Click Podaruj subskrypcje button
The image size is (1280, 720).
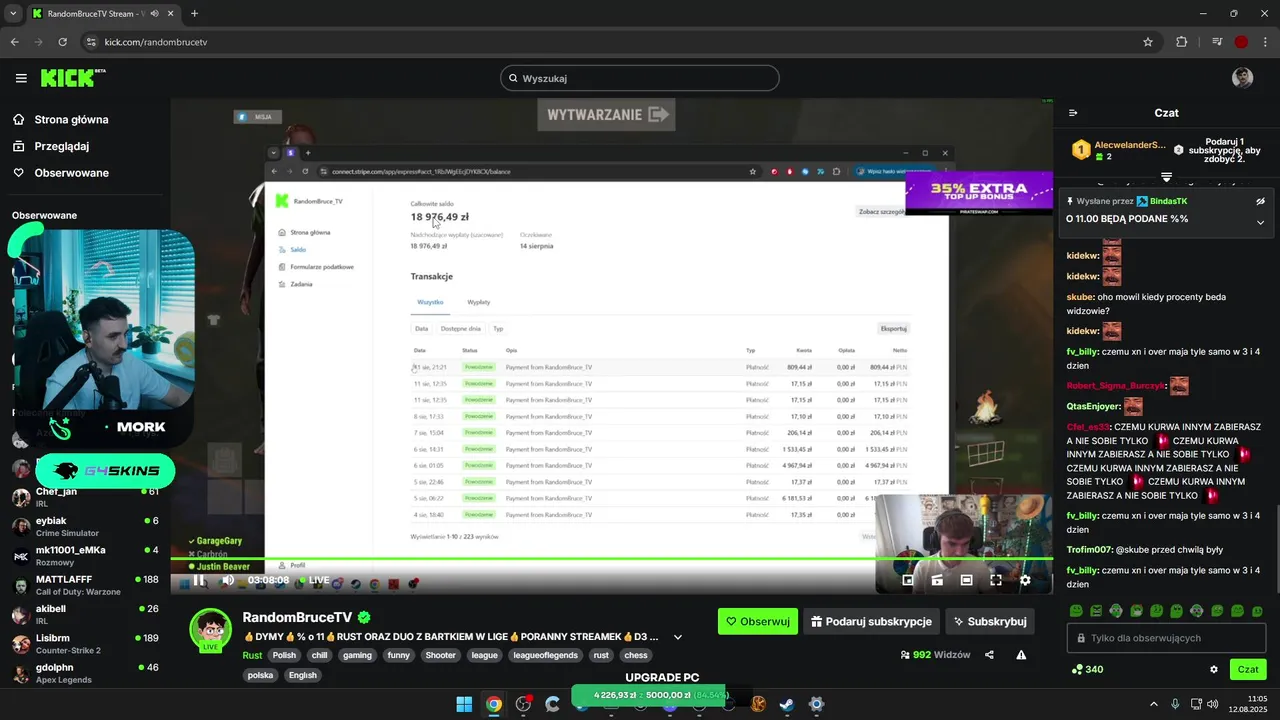coord(871,621)
